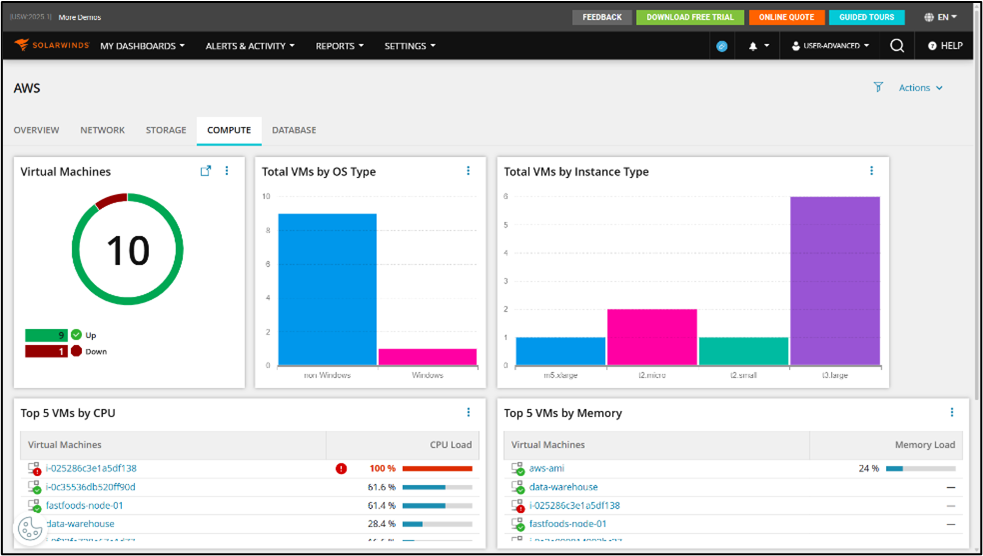Open data-warehouse link in CPU table
Screen dimensions: 983x556
coord(80,524)
